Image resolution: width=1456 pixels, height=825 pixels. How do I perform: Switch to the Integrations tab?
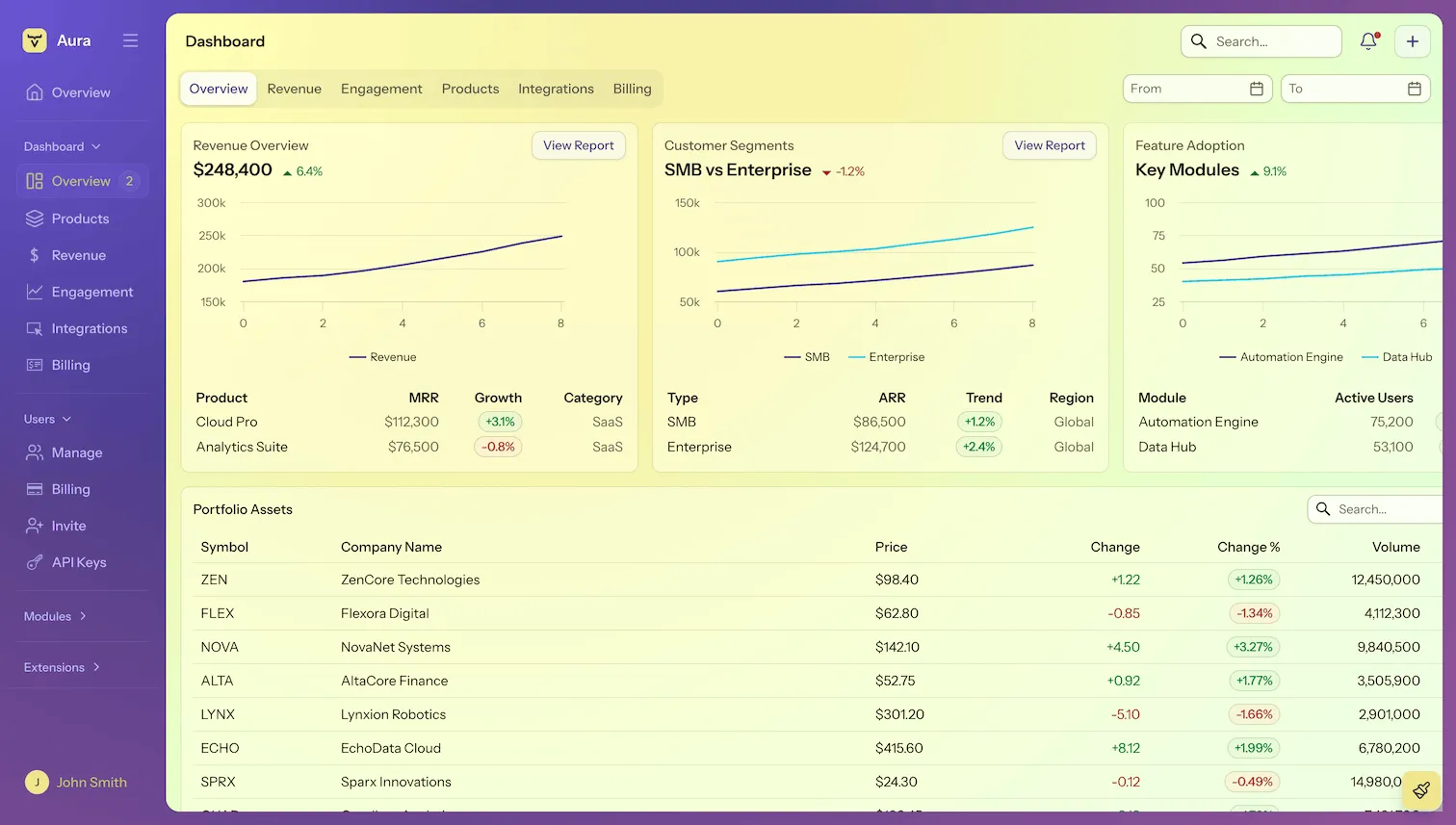click(x=556, y=89)
